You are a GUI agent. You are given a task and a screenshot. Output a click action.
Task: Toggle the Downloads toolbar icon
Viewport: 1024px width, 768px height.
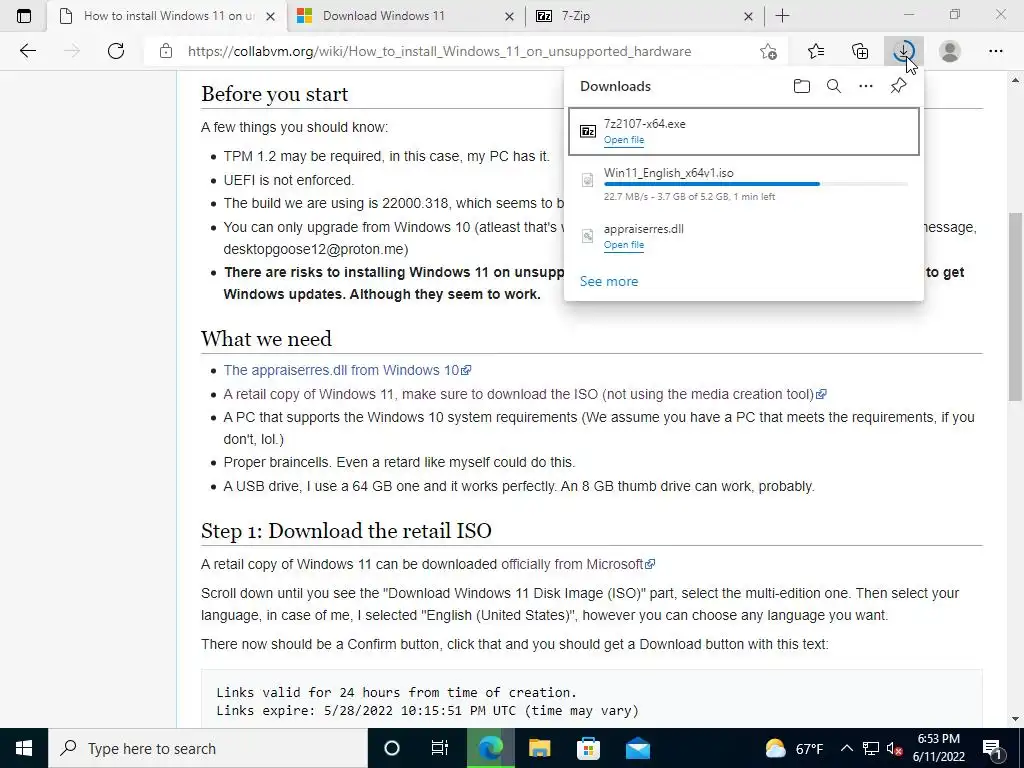(x=904, y=51)
